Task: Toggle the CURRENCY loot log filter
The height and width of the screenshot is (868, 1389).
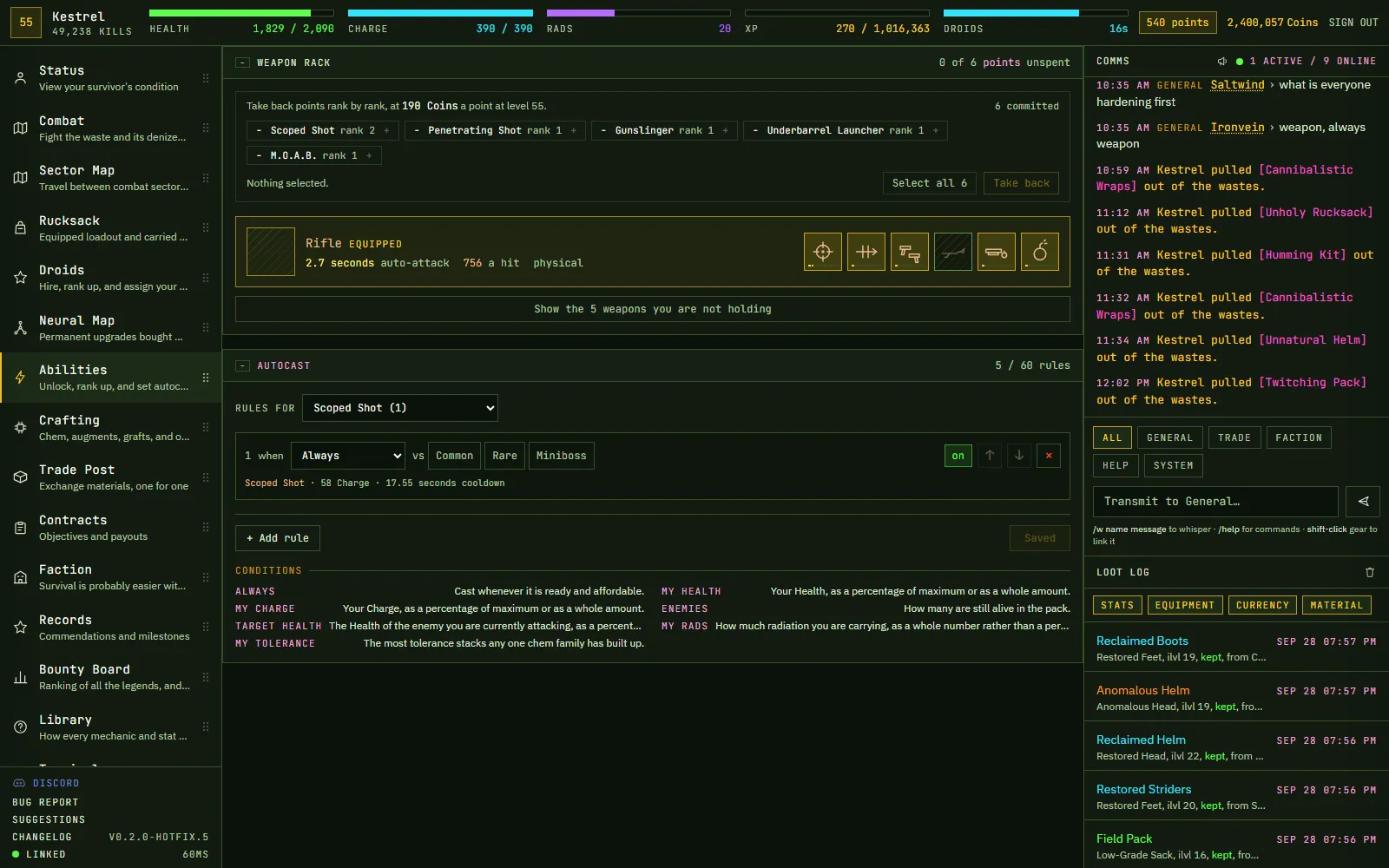Action: (1262, 605)
